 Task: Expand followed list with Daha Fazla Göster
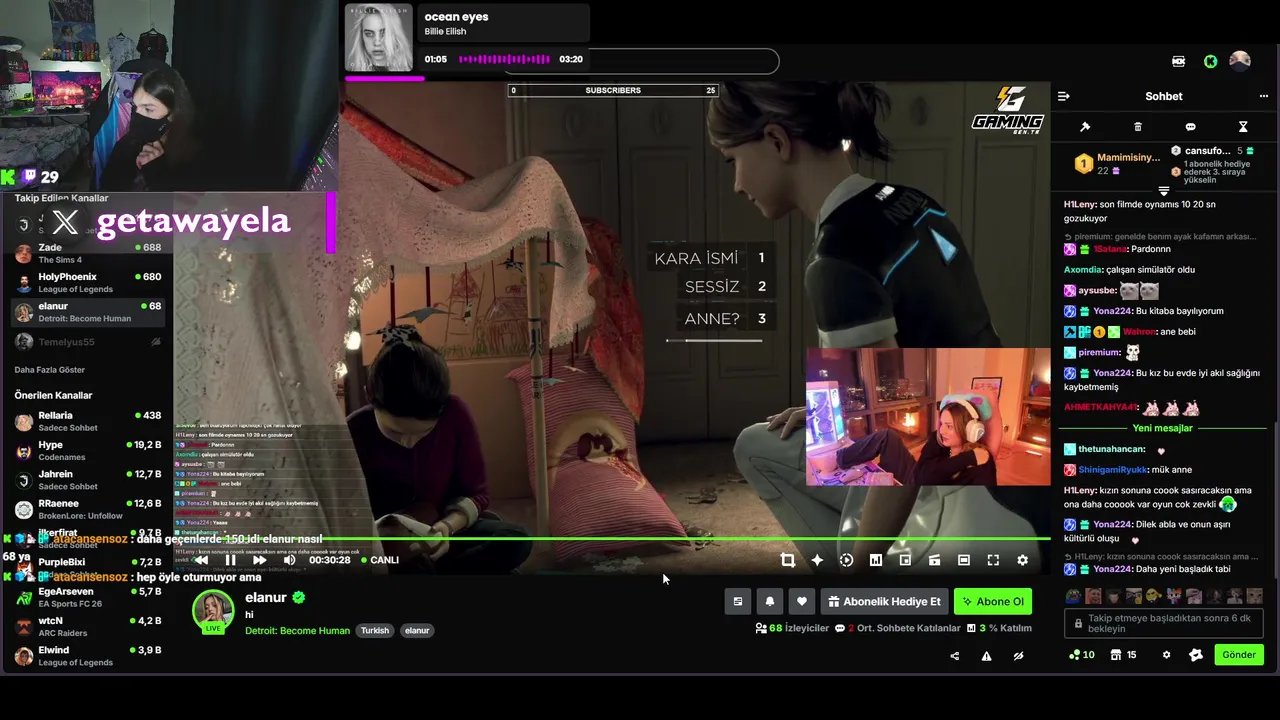click(x=50, y=370)
